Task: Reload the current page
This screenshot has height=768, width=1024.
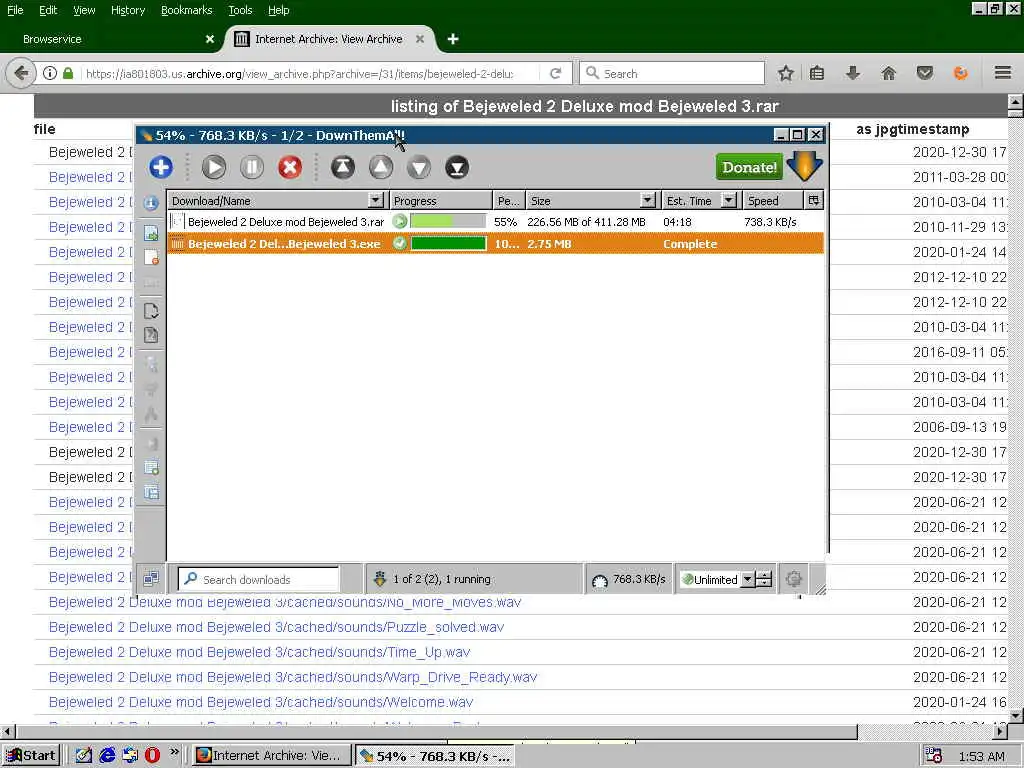Action: tap(556, 73)
